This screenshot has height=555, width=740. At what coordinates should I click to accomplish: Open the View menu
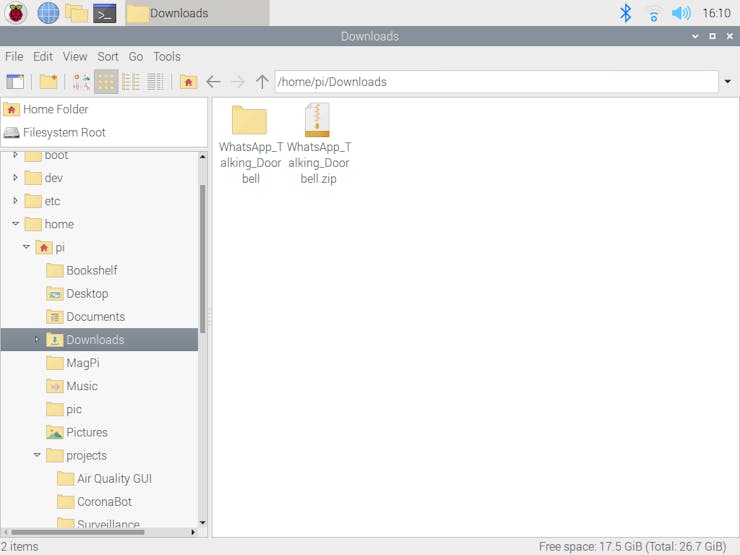point(75,57)
